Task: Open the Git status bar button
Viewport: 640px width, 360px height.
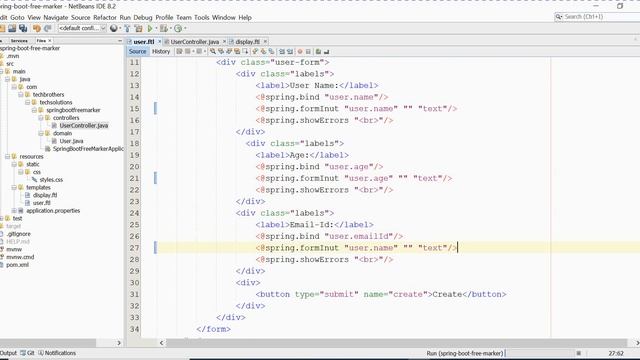Action: tap(28, 353)
